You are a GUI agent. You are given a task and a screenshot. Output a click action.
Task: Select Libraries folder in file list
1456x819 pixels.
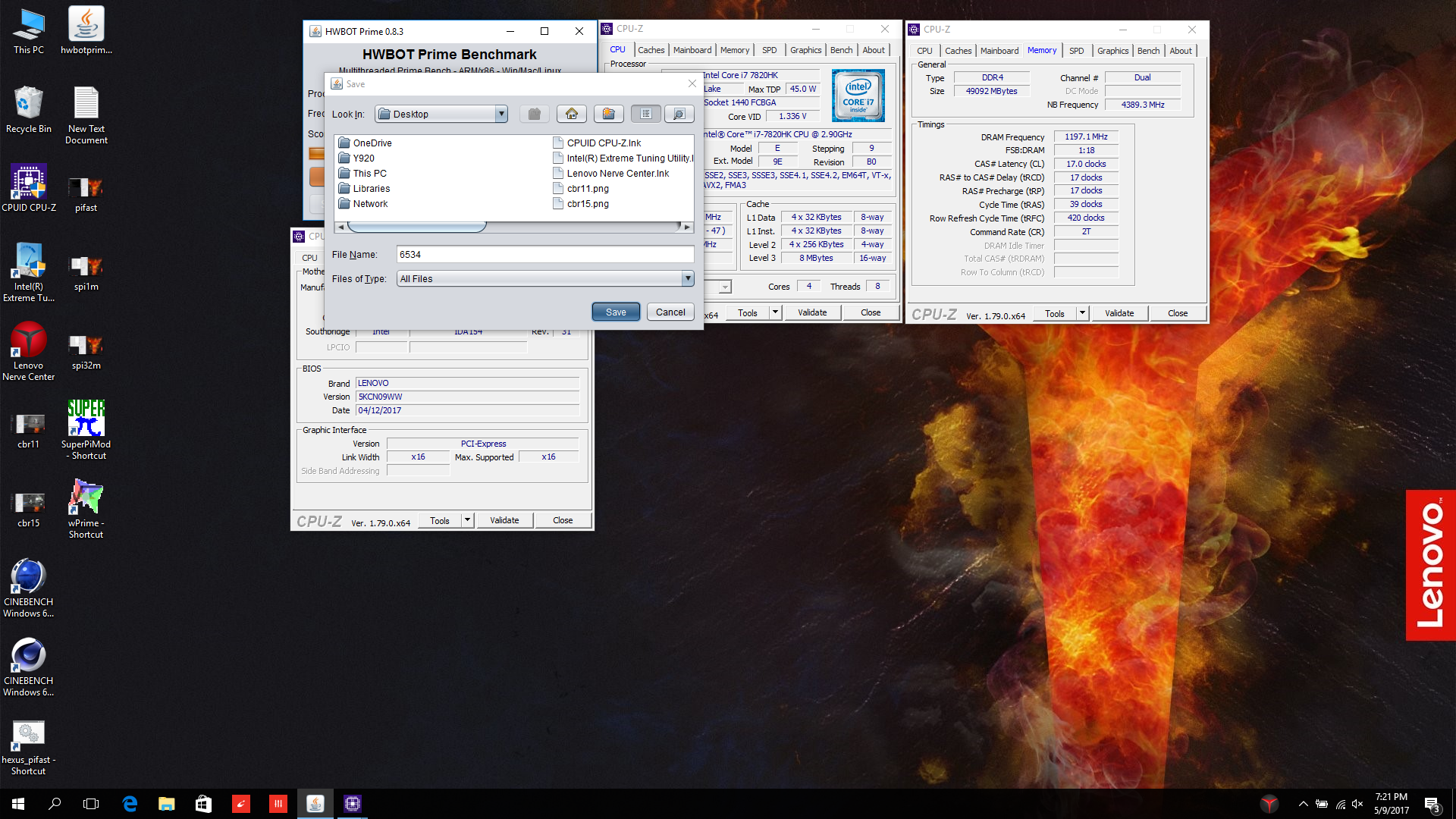(x=364, y=188)
